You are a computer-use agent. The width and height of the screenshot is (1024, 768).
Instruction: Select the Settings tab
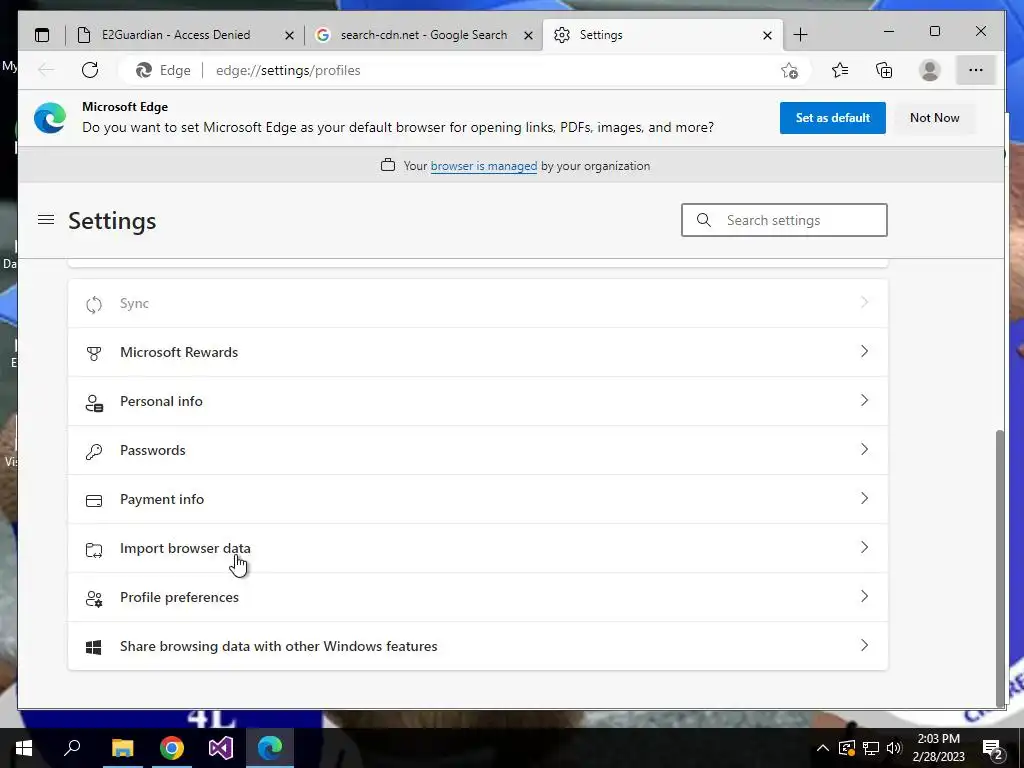pyautogui.click(x=662, y=35)
